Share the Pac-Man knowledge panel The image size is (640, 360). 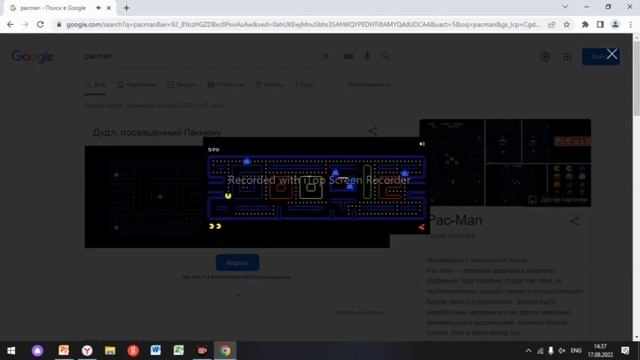pyautogui.click(x=575, y=221)
